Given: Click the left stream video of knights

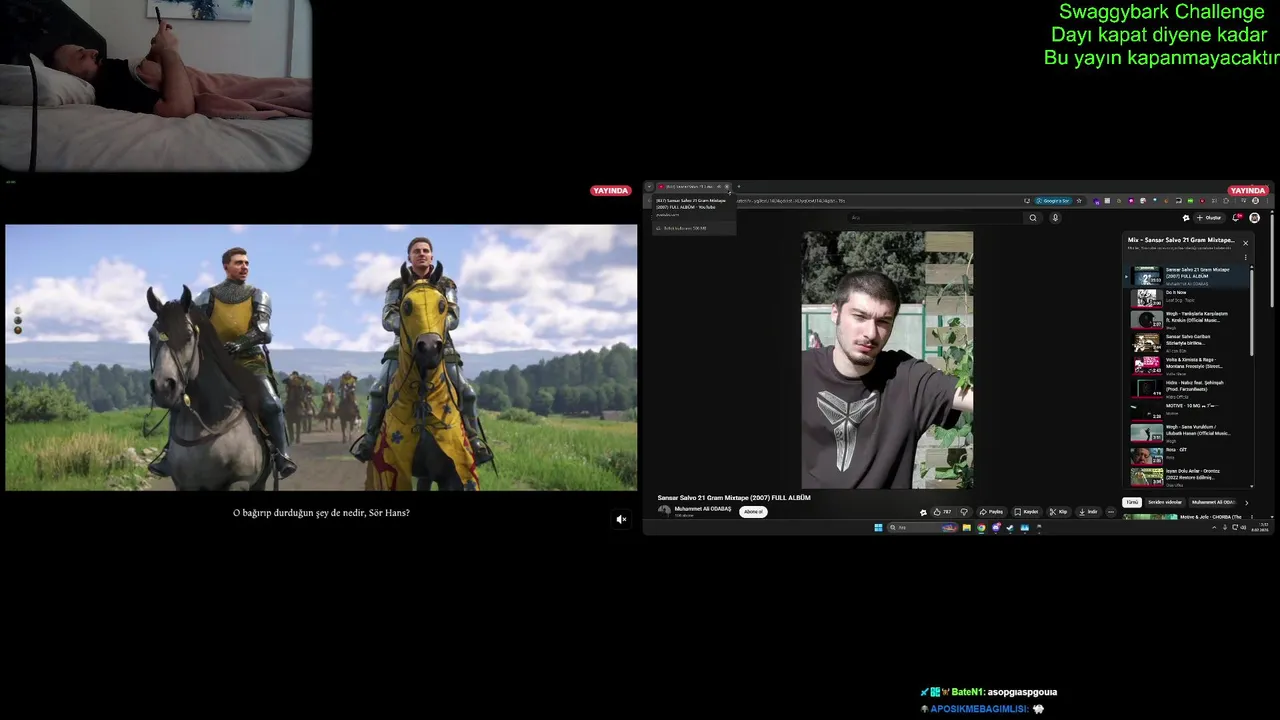Looking at the screenshot, I should pos(321,357).
